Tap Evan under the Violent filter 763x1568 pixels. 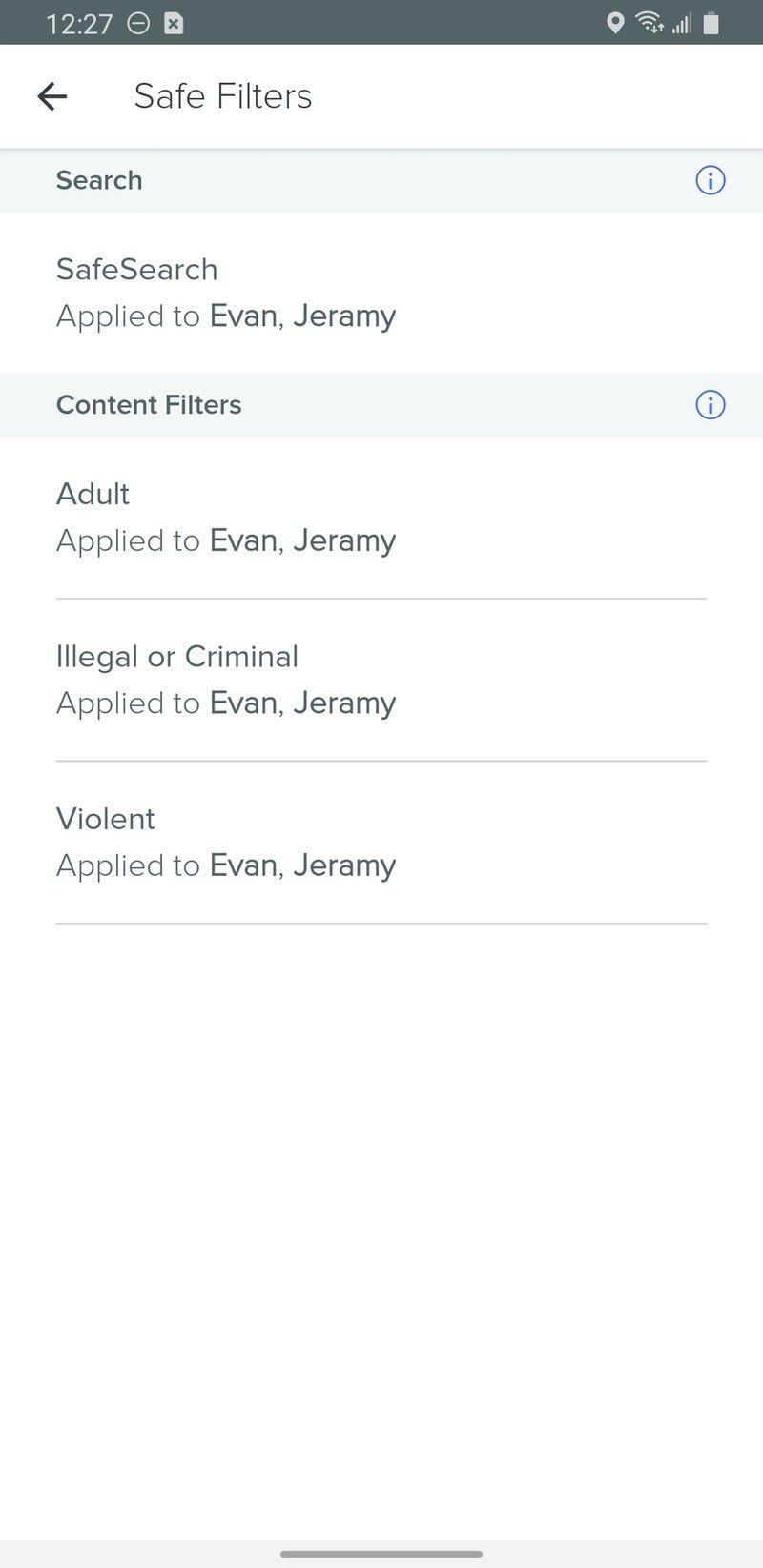244,865
